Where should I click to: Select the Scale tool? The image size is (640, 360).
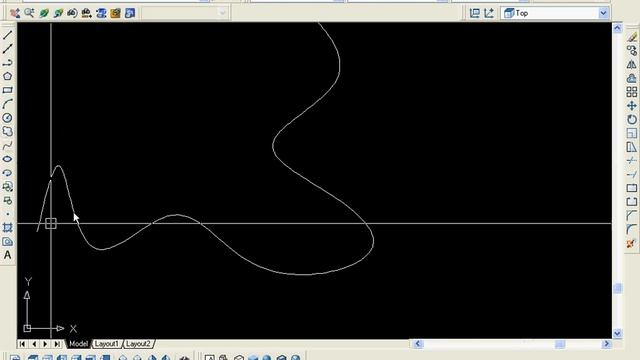pos(631,133)
